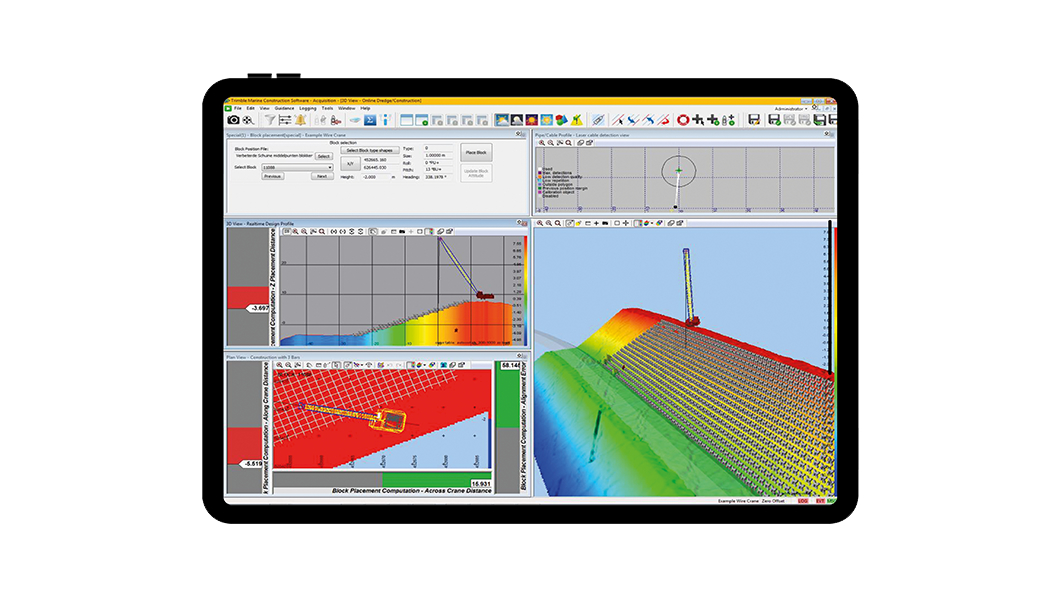The height and width of the screenshot is (596, 1060).
Task: Click the save icon at the toolbar's right end
Action: 834,121
